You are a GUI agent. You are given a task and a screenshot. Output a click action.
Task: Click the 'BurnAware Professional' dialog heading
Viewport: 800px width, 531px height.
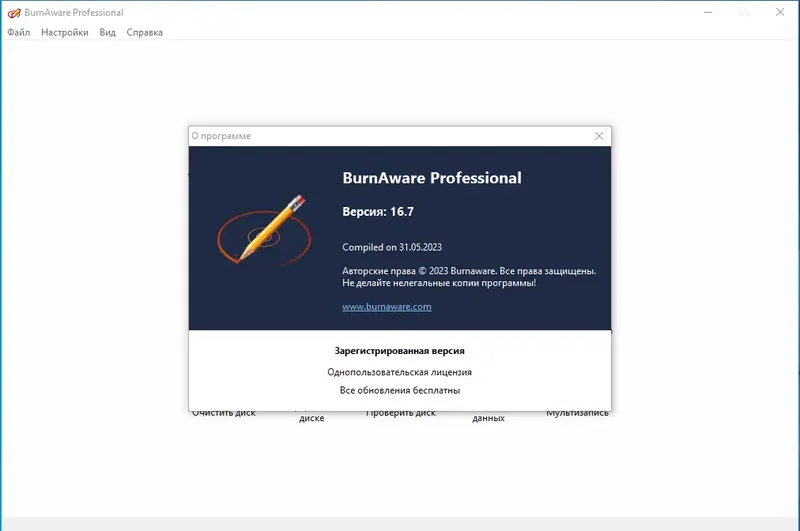(432, 178)
